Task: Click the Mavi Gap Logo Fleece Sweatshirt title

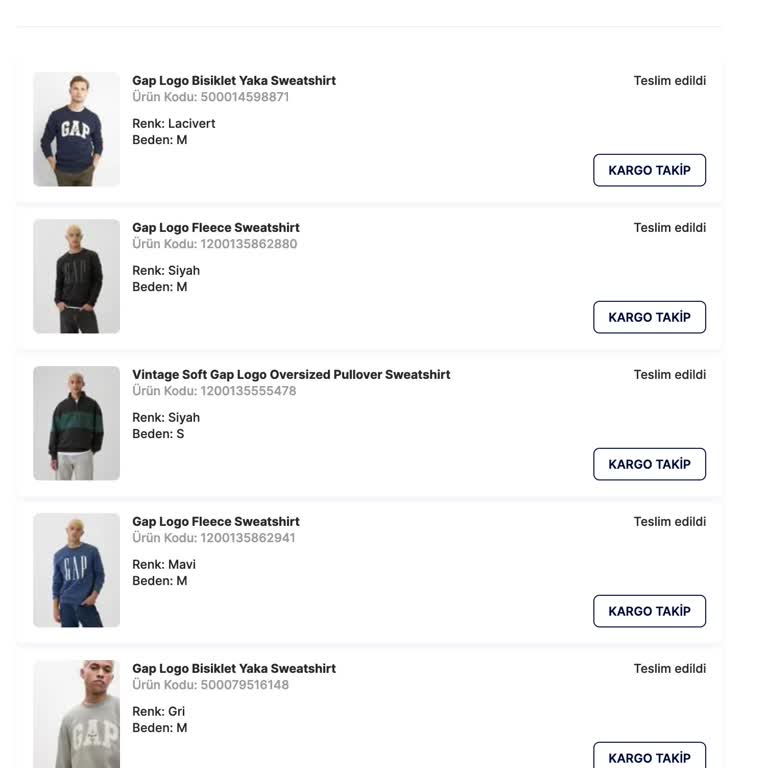Action: point(216,521)
